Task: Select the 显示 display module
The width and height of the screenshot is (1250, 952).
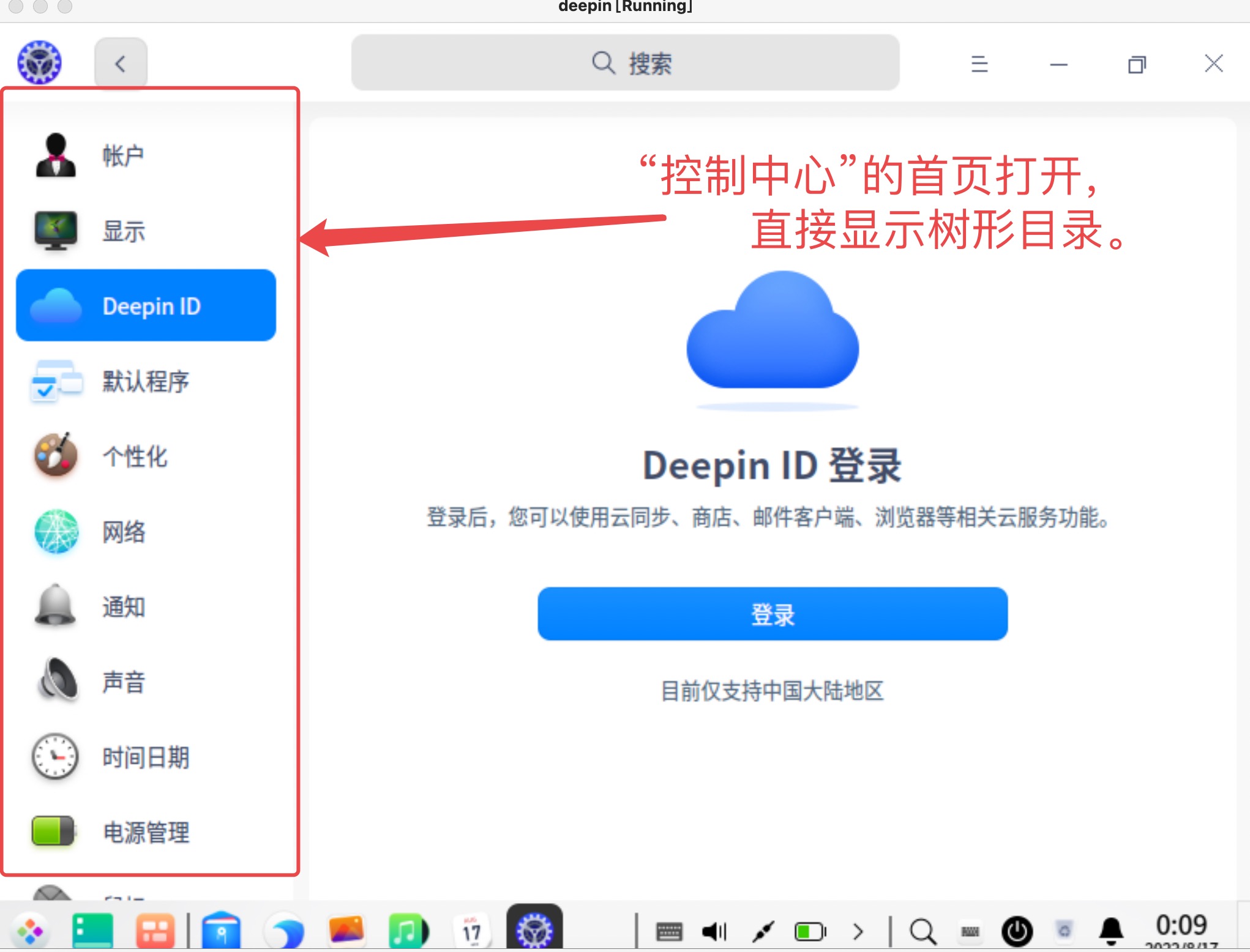Action: (x=122, y=231)
